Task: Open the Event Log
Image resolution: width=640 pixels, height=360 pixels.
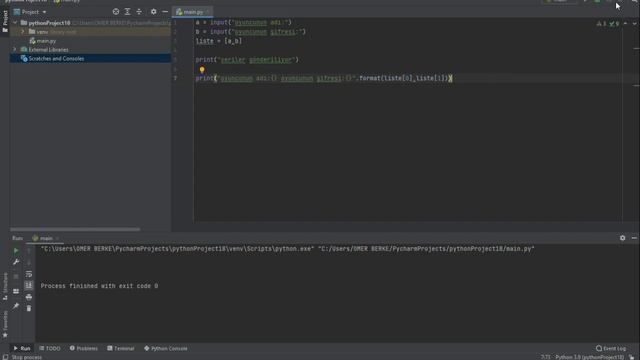Action: 611,348
